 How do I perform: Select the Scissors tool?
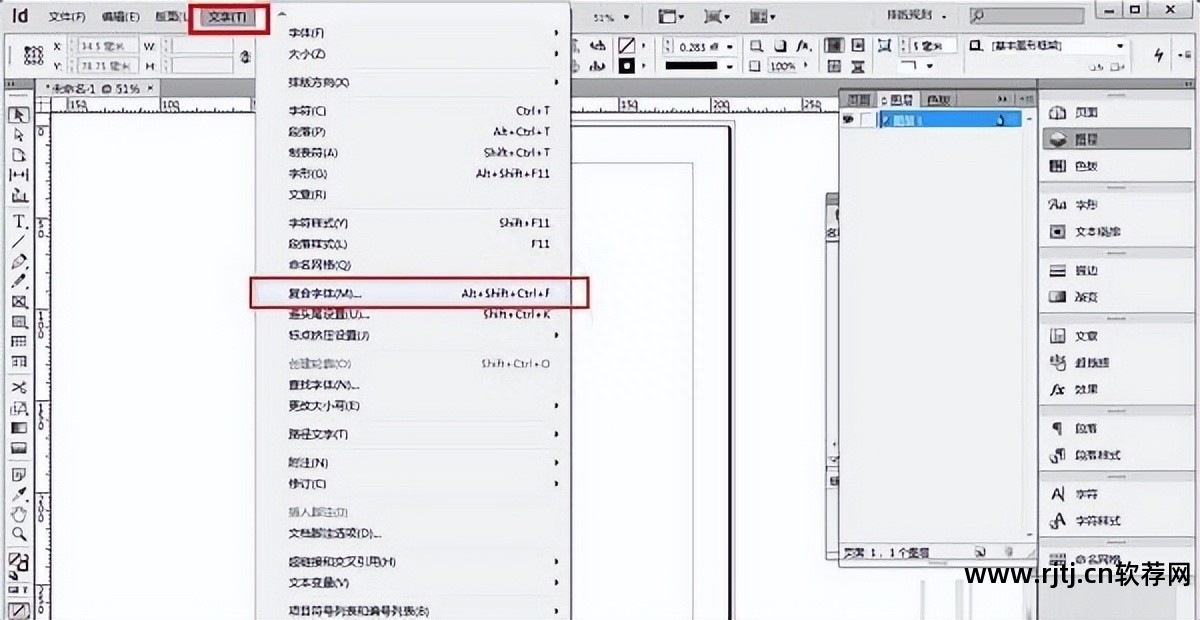click(x=19, y=387)
